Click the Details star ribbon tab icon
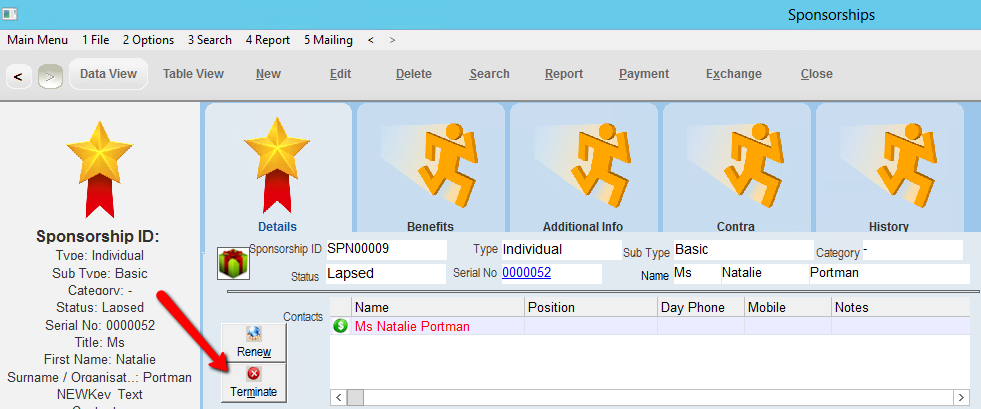 (x=277, y=162)
